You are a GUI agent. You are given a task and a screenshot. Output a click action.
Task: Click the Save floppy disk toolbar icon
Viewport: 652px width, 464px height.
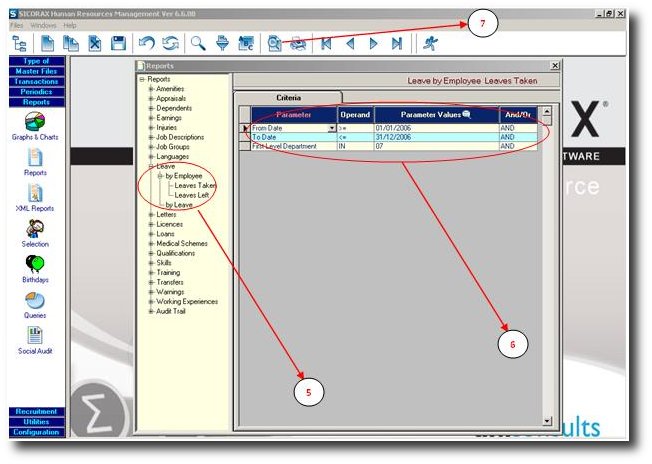(119, 43)
